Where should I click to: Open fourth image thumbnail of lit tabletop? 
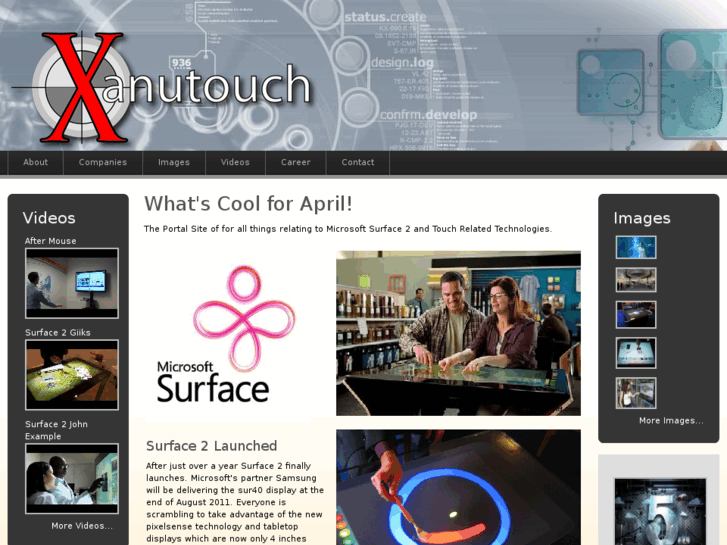[636, 353]
